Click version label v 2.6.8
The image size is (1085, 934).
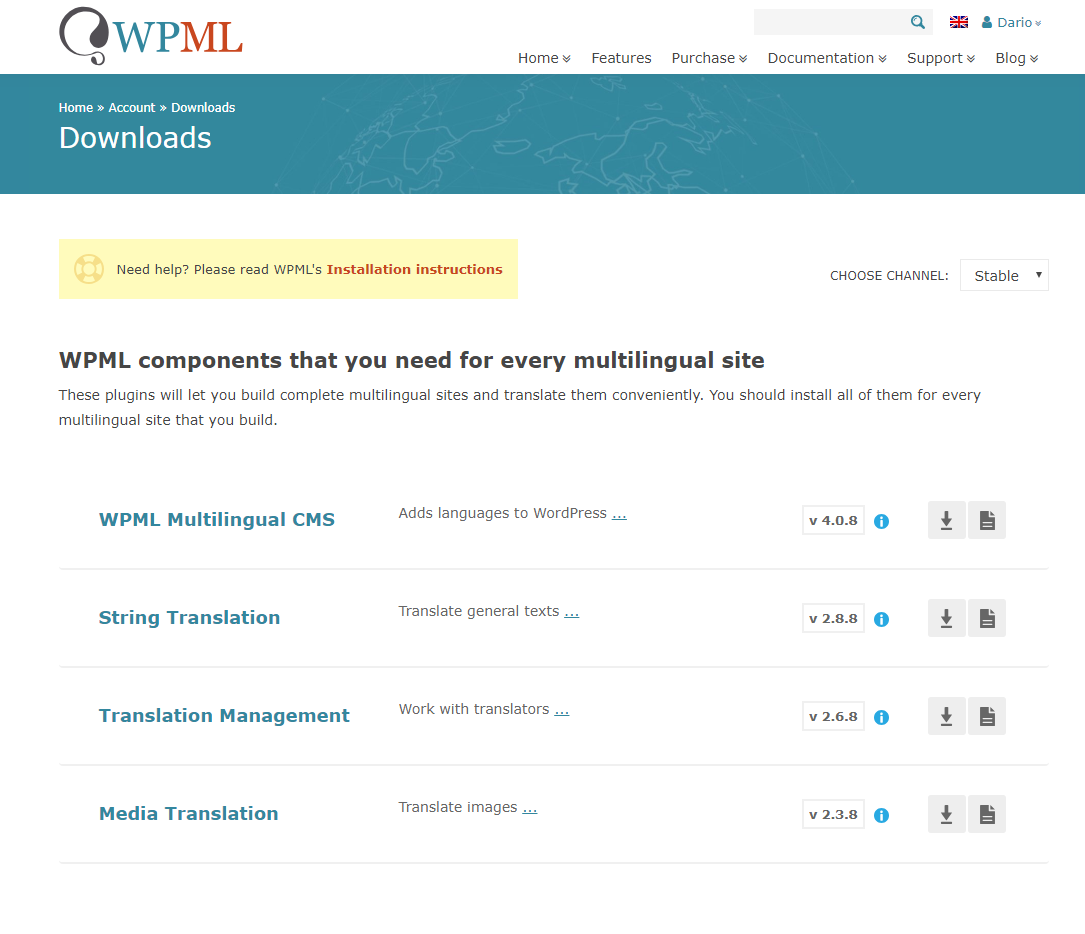pos(833,717)
